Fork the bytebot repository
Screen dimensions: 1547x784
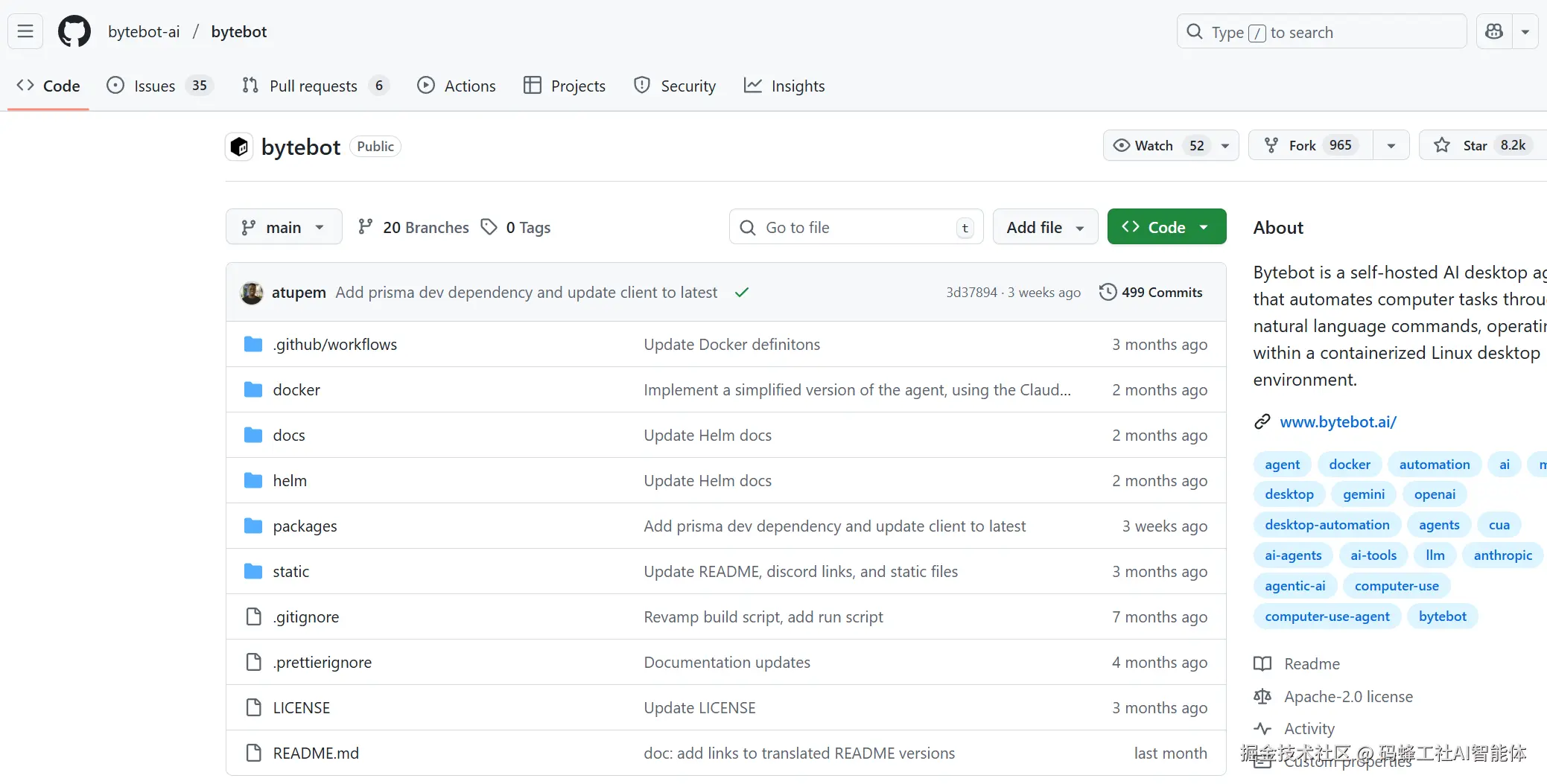point(1309,145)
